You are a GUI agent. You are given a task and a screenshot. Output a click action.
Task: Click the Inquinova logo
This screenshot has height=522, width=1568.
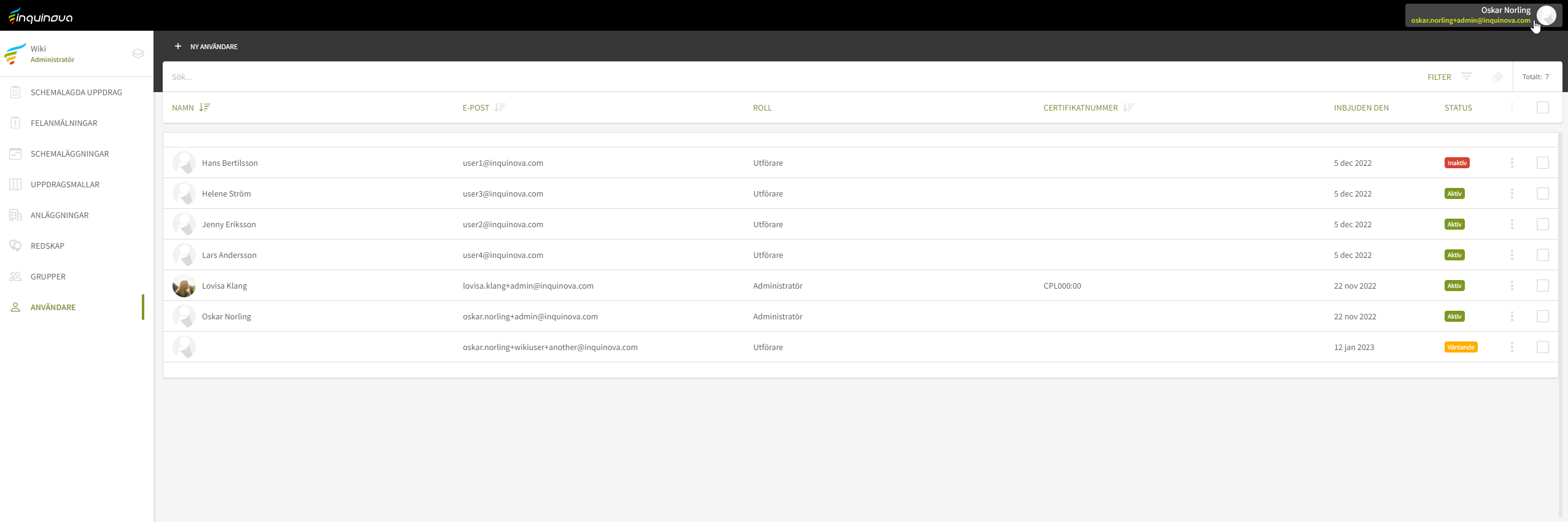pos(41,16)
